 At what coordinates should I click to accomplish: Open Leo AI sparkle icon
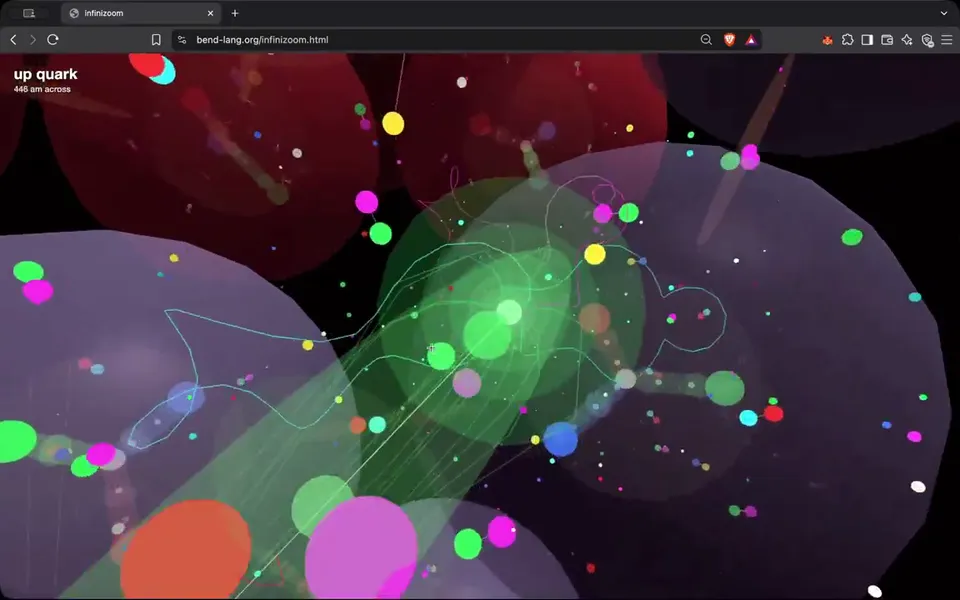907,40
